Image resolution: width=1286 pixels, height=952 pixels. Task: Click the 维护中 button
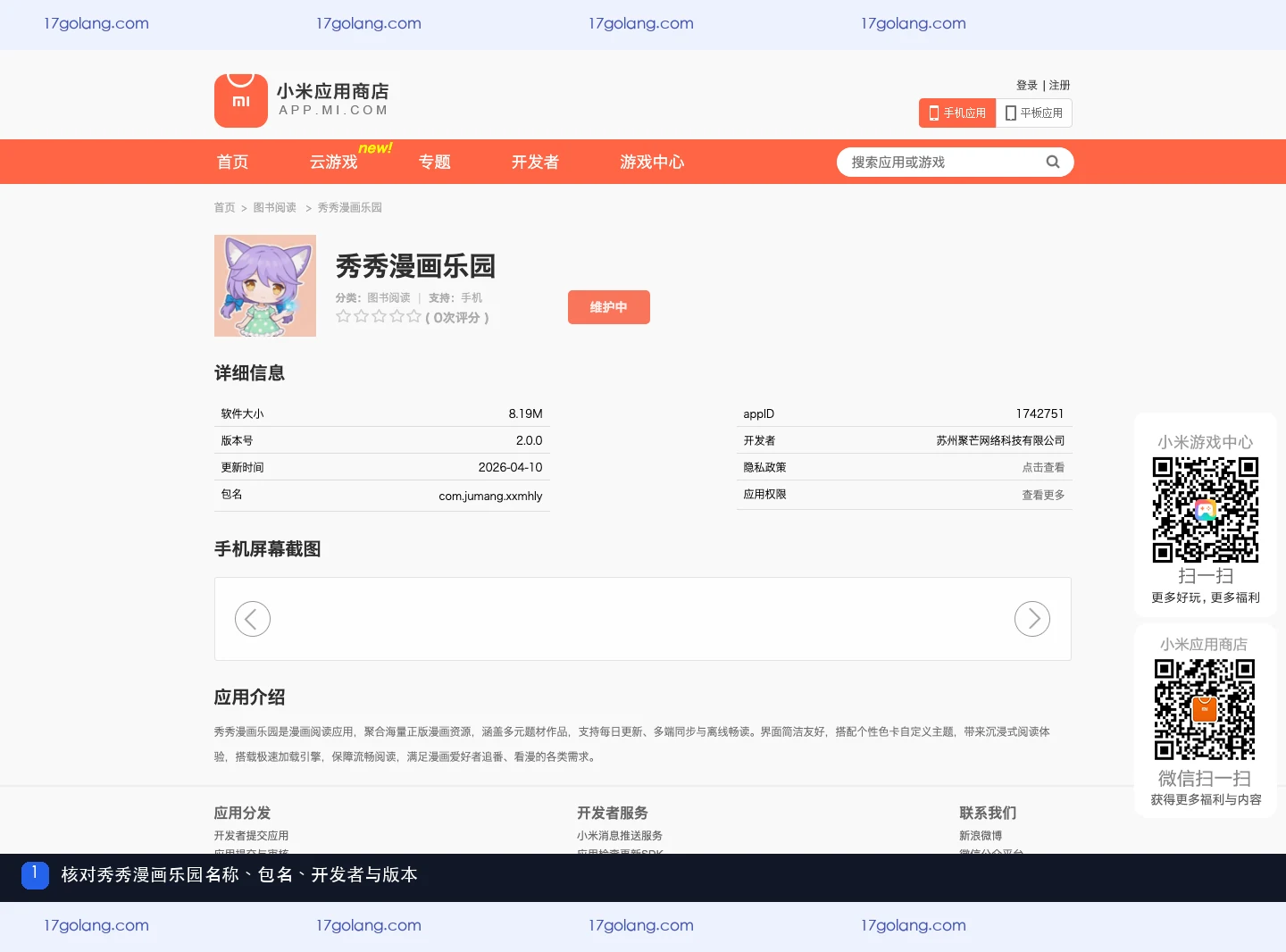click(609, 307)
